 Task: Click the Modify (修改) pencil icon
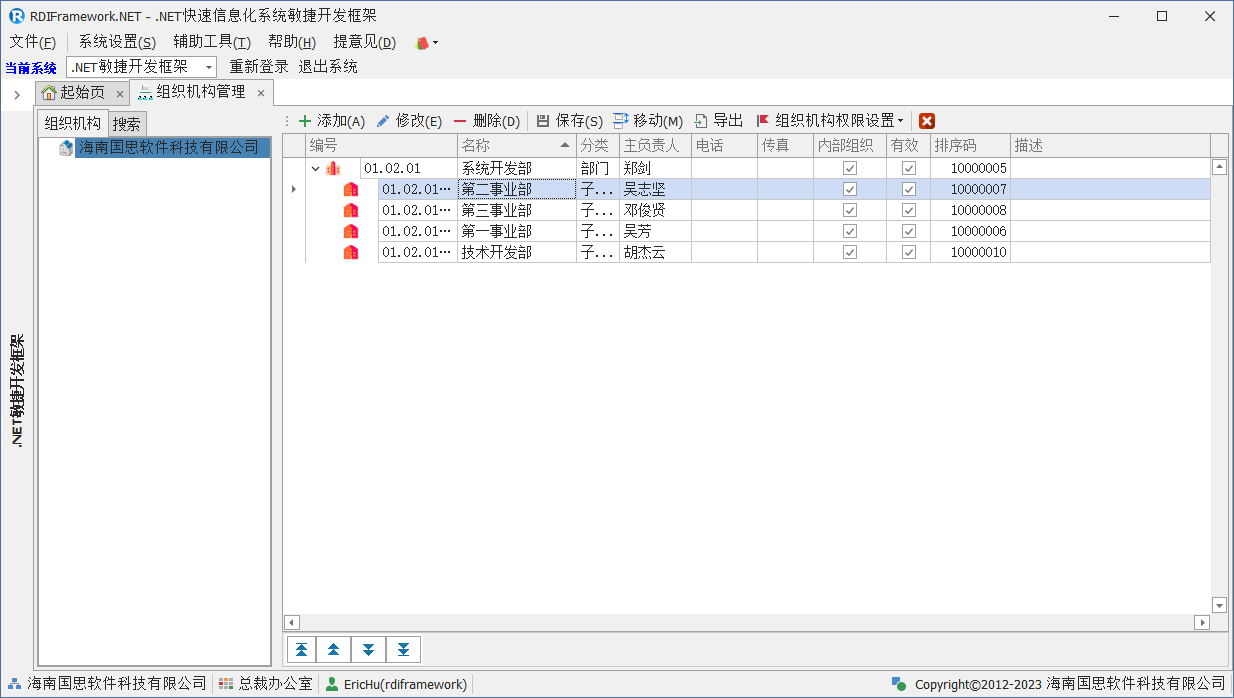click(x=383, y=121)
